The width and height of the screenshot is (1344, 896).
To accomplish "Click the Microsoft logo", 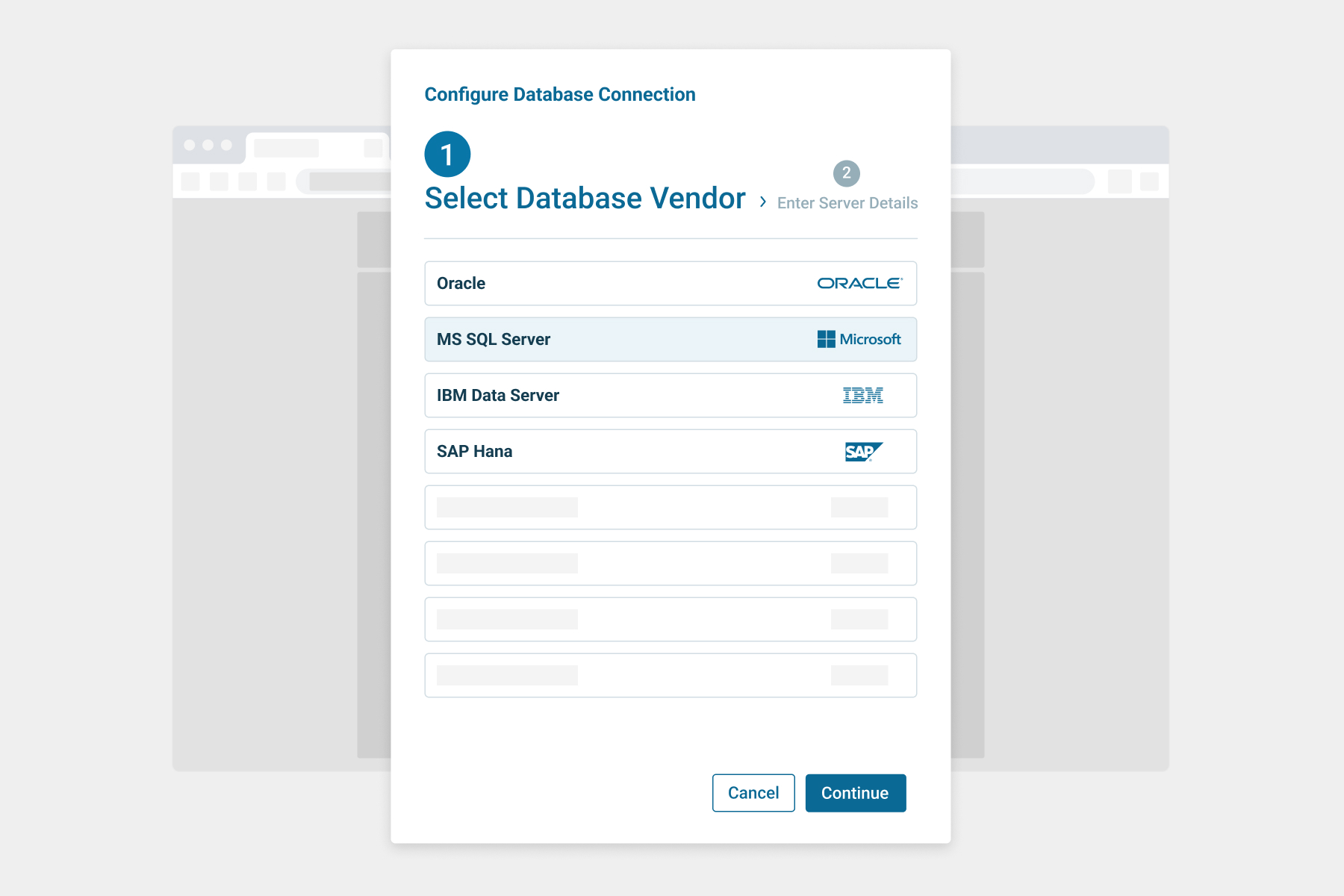I will tap(859, 339).
